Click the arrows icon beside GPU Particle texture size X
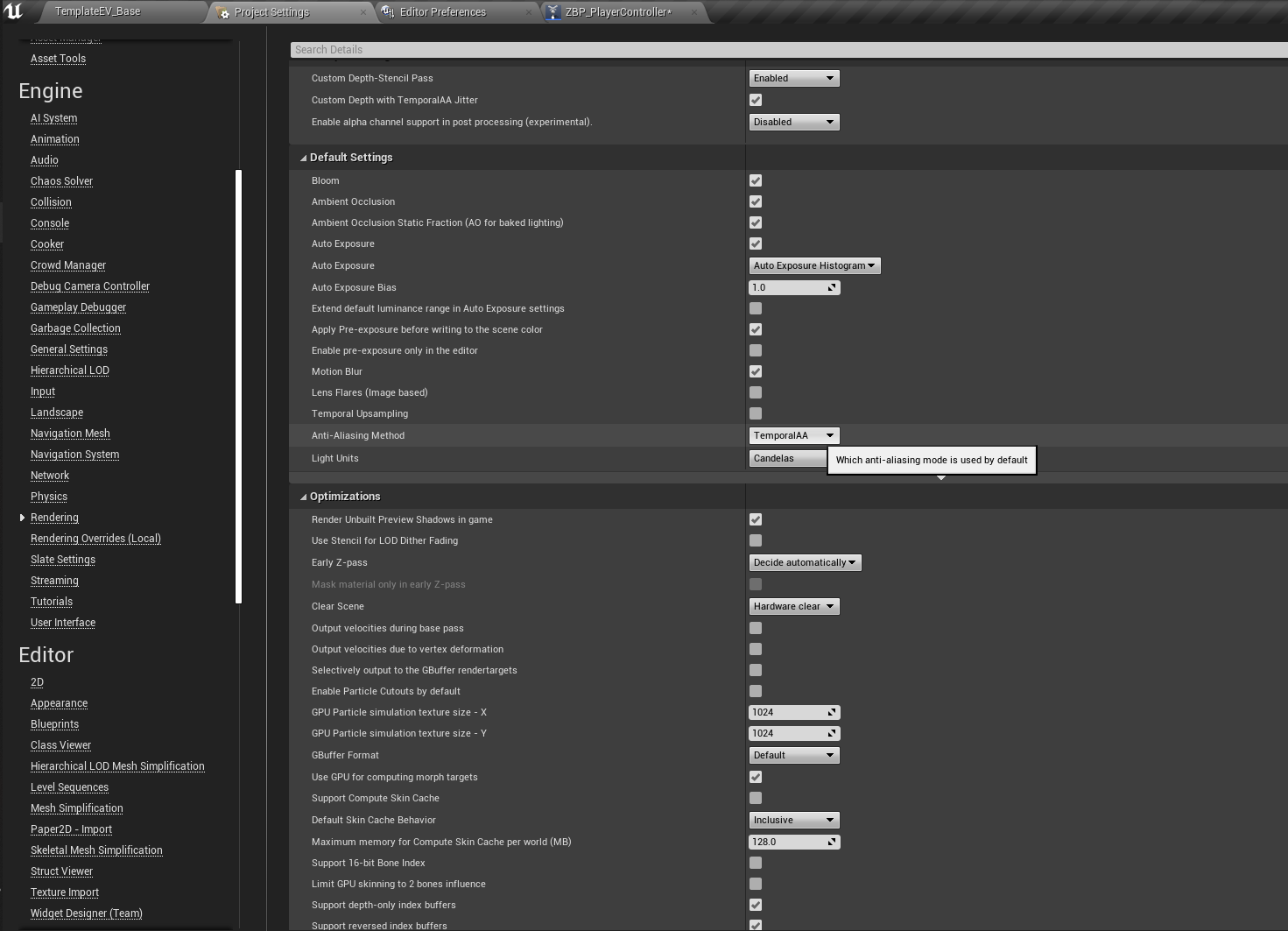 (831, 712)
